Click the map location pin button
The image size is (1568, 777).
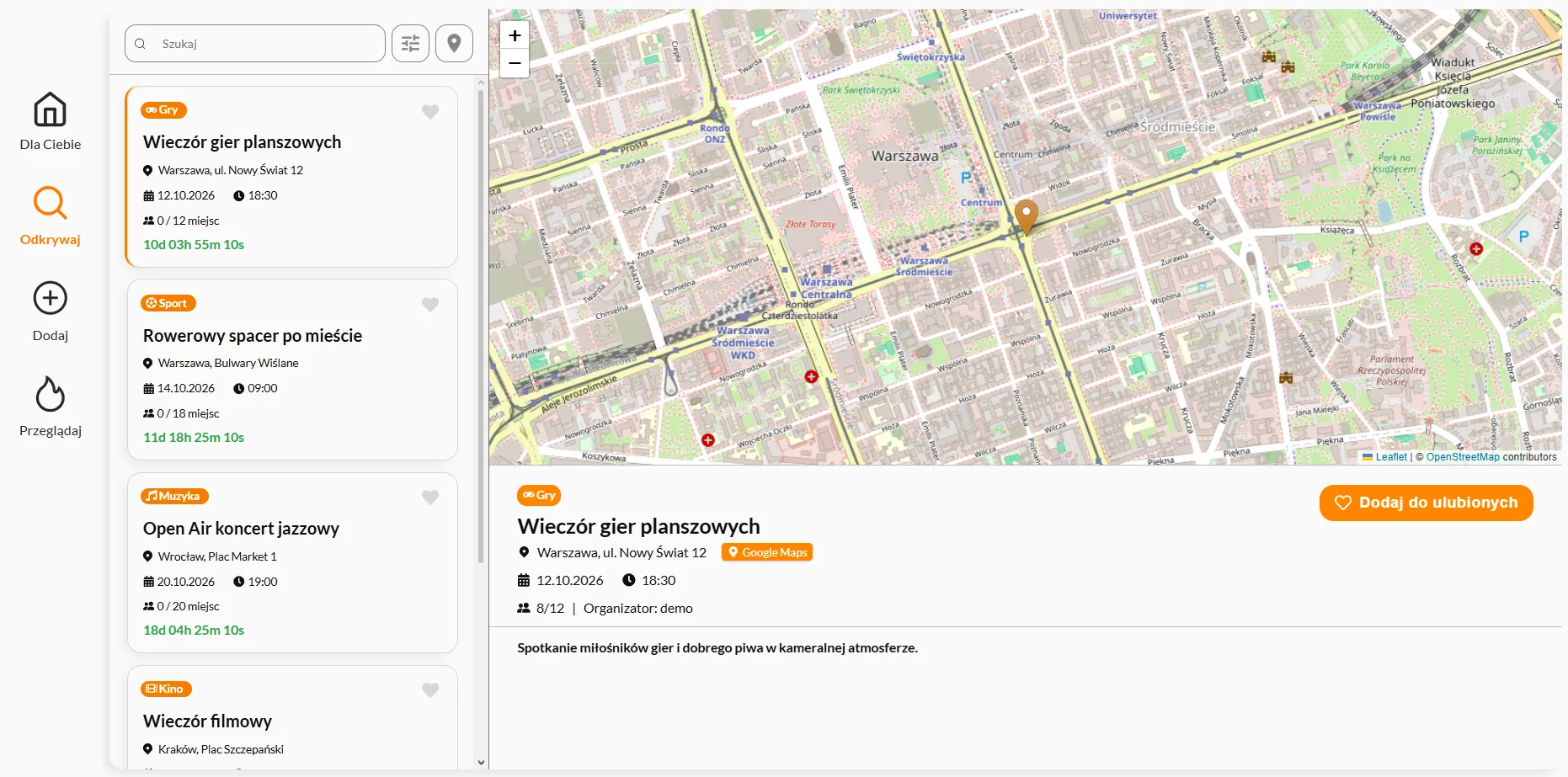pos(454,43)
